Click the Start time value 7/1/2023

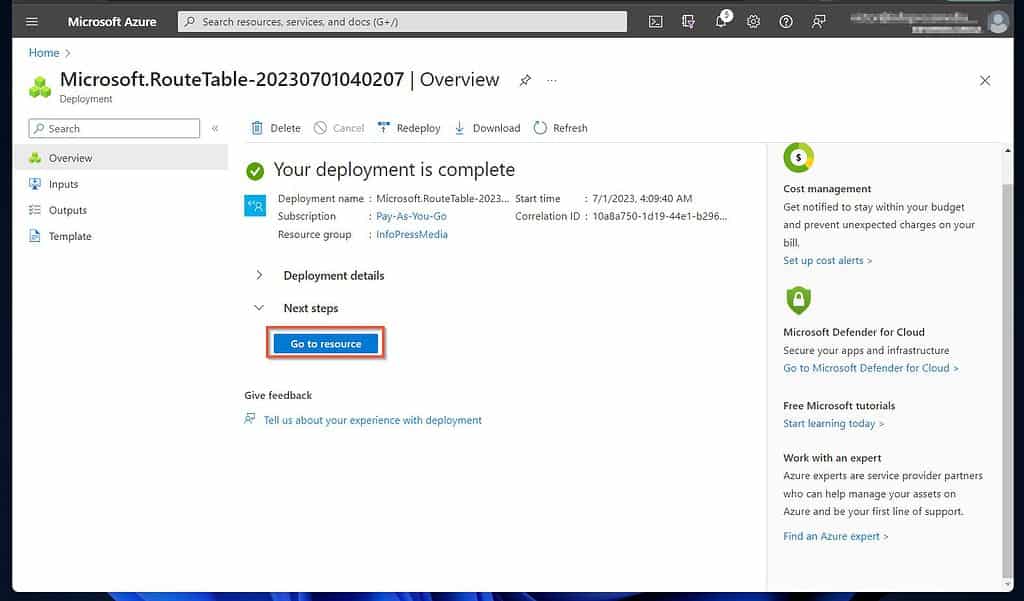coord(642,198)
